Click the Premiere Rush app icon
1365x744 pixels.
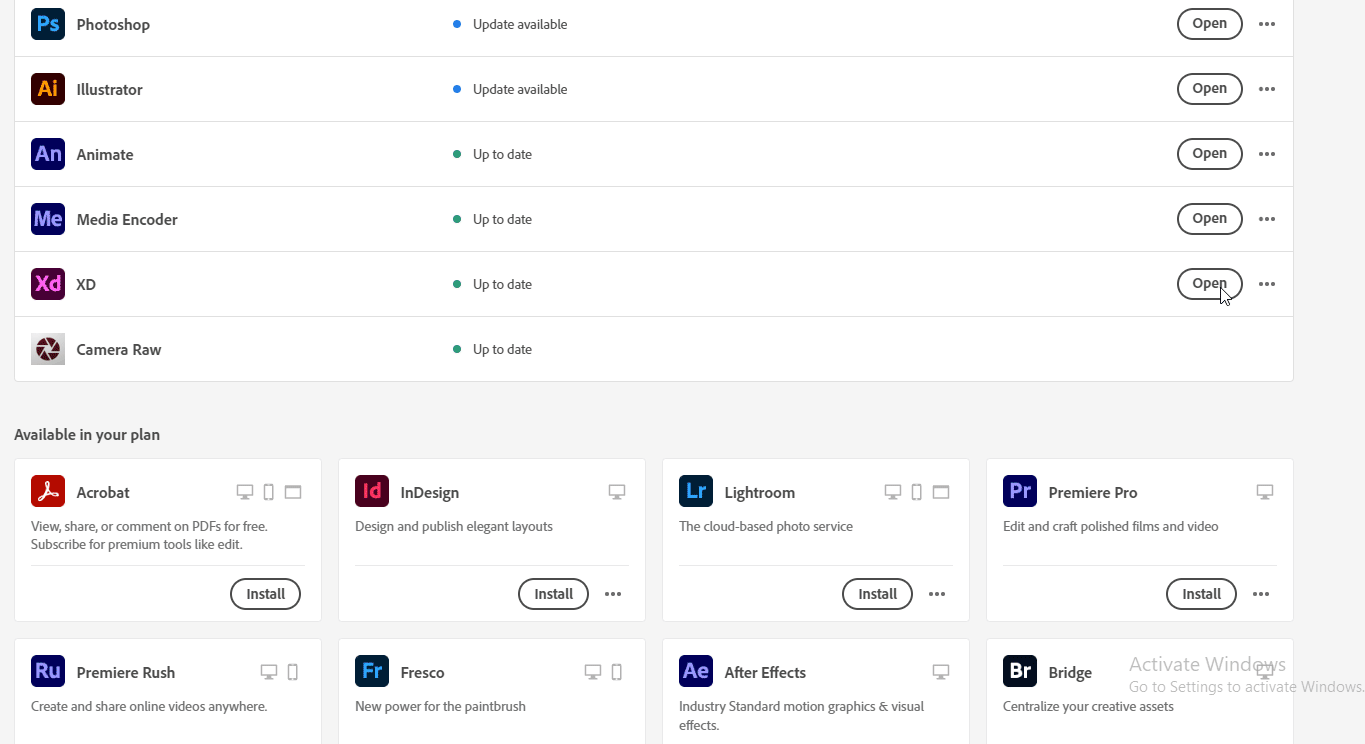pos(48,671)
